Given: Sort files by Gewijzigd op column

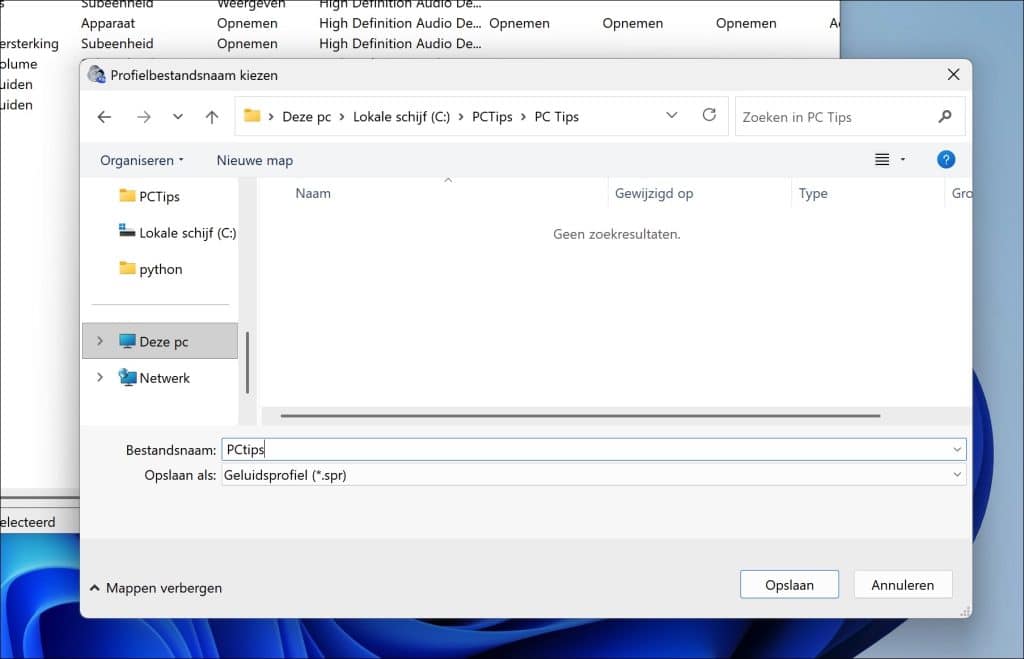Looking at the screenshot, I should (654, 193).
